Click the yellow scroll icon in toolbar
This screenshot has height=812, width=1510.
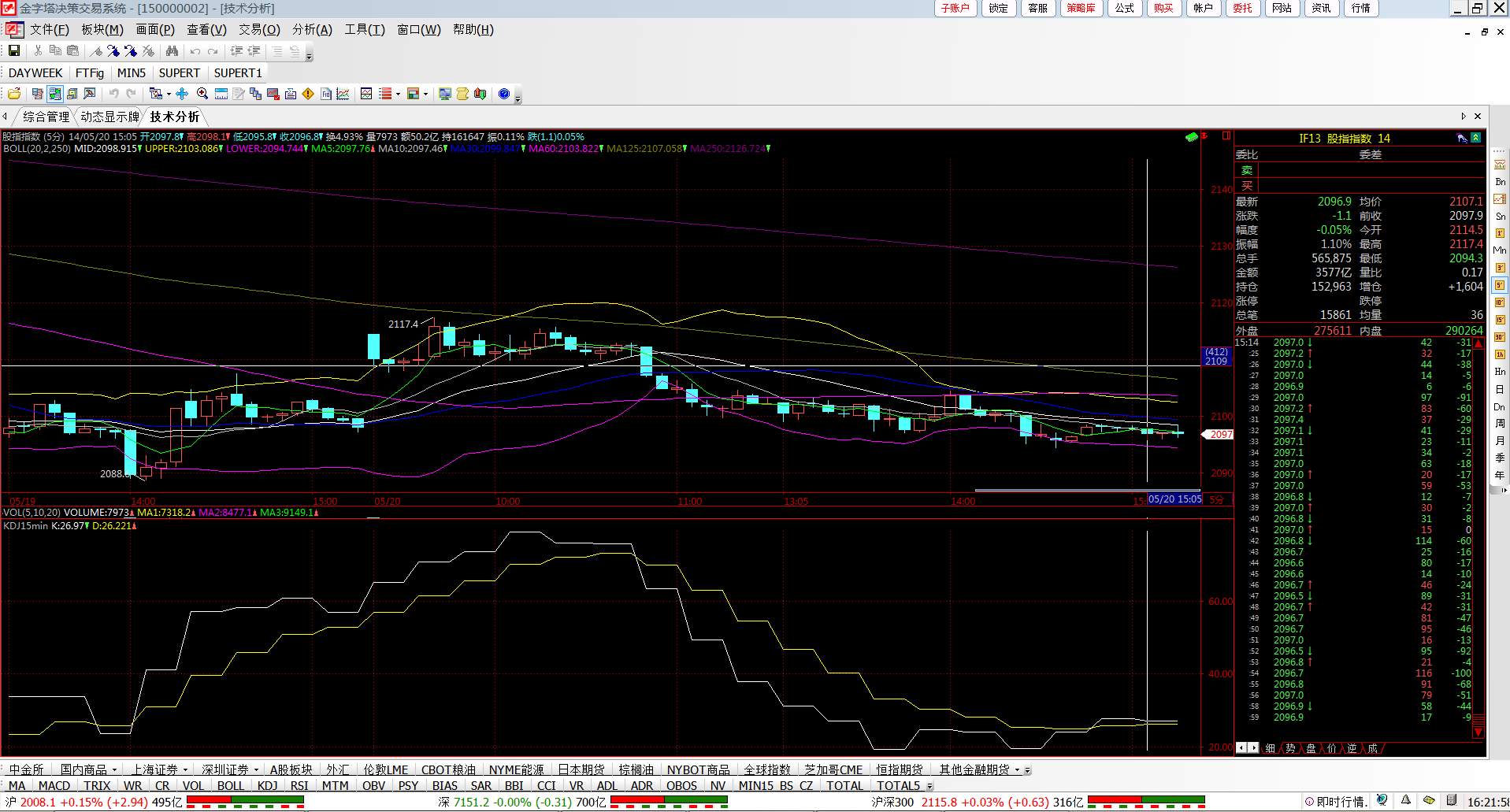[x=462, y=94]
